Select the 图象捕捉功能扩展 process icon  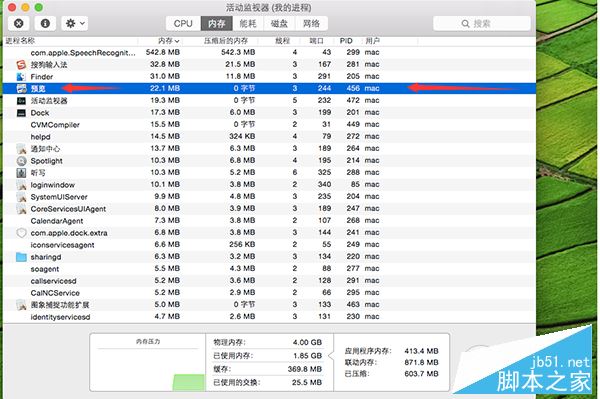click(x=21, y=305)
